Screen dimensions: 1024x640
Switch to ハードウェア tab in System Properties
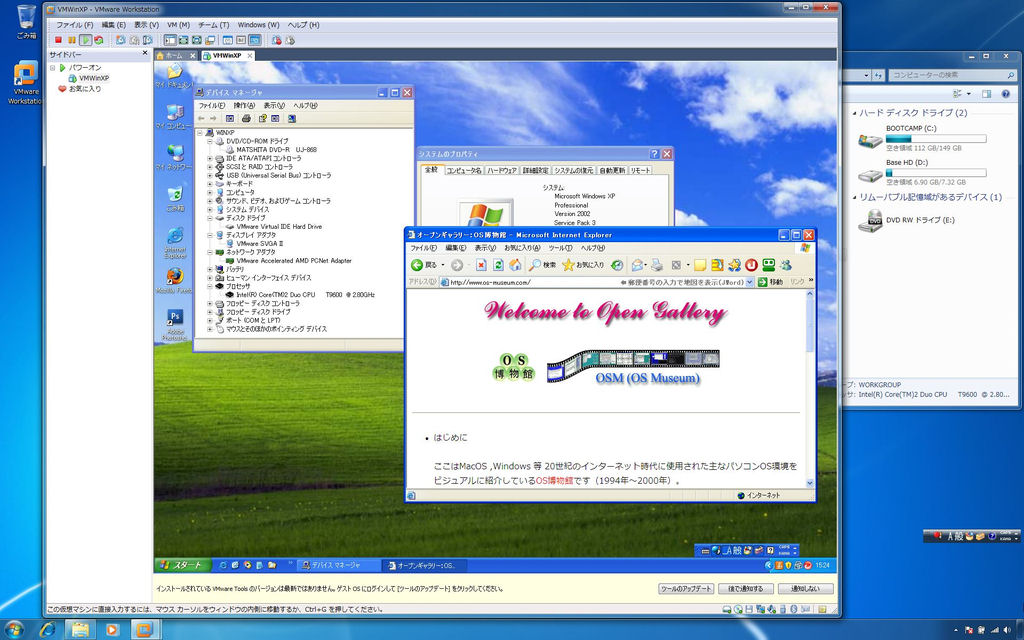point(502,170)
